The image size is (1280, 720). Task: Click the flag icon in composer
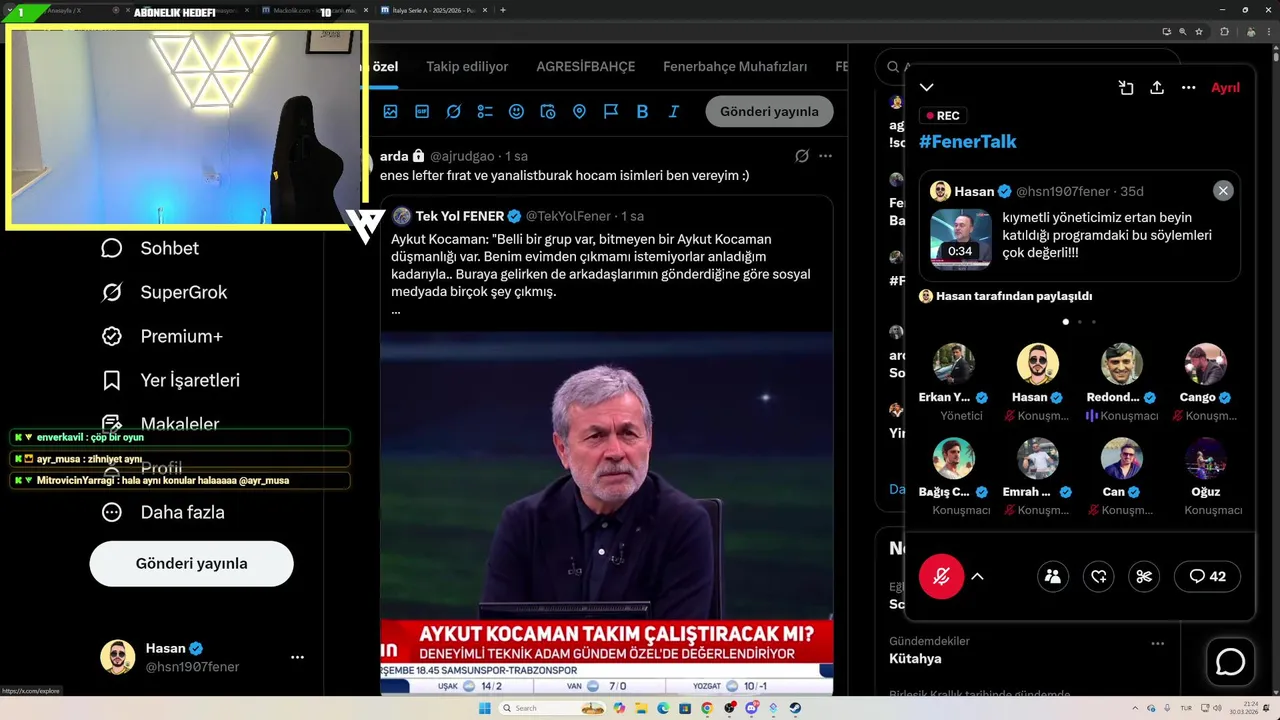[611, 112]
